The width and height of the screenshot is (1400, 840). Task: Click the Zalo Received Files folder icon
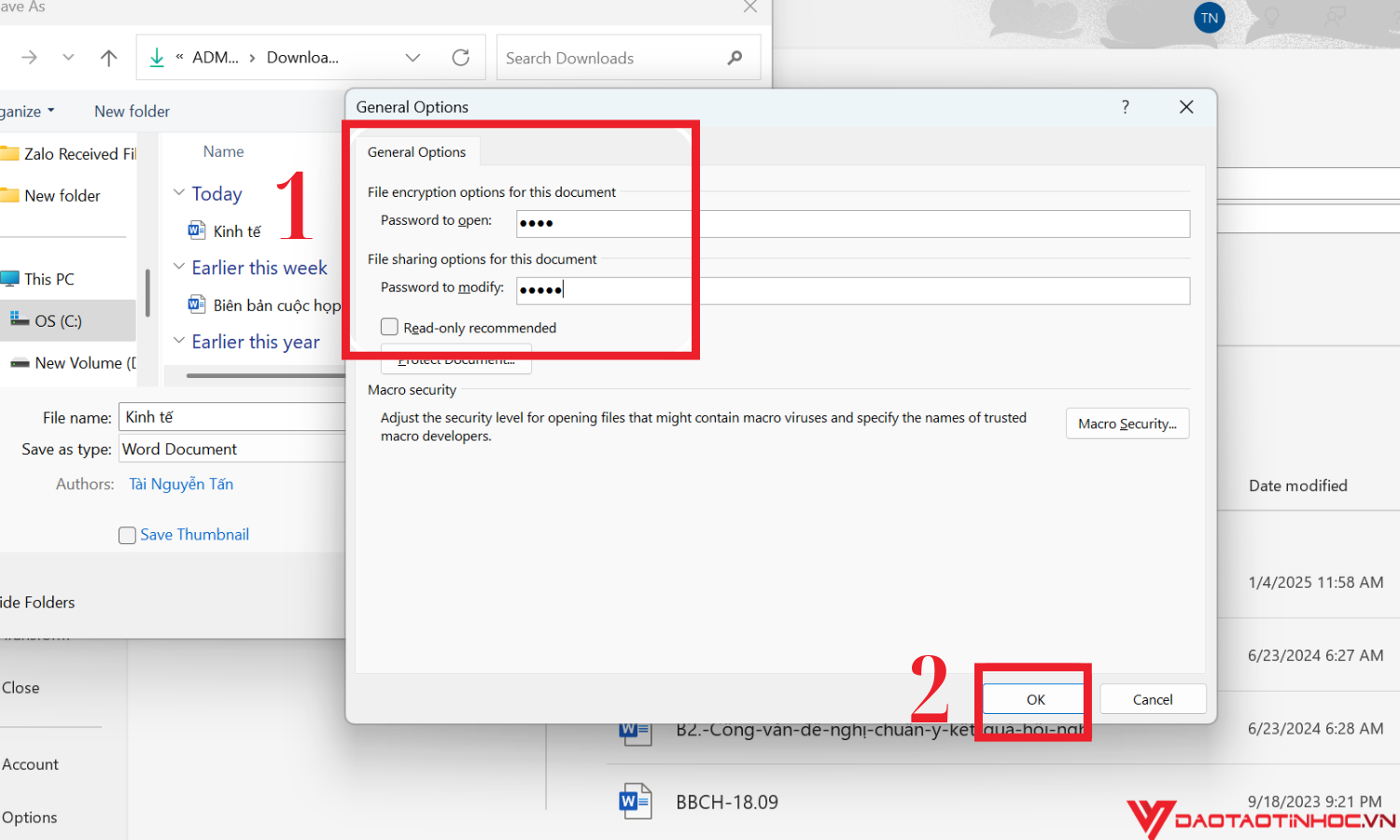click(11, 153)
